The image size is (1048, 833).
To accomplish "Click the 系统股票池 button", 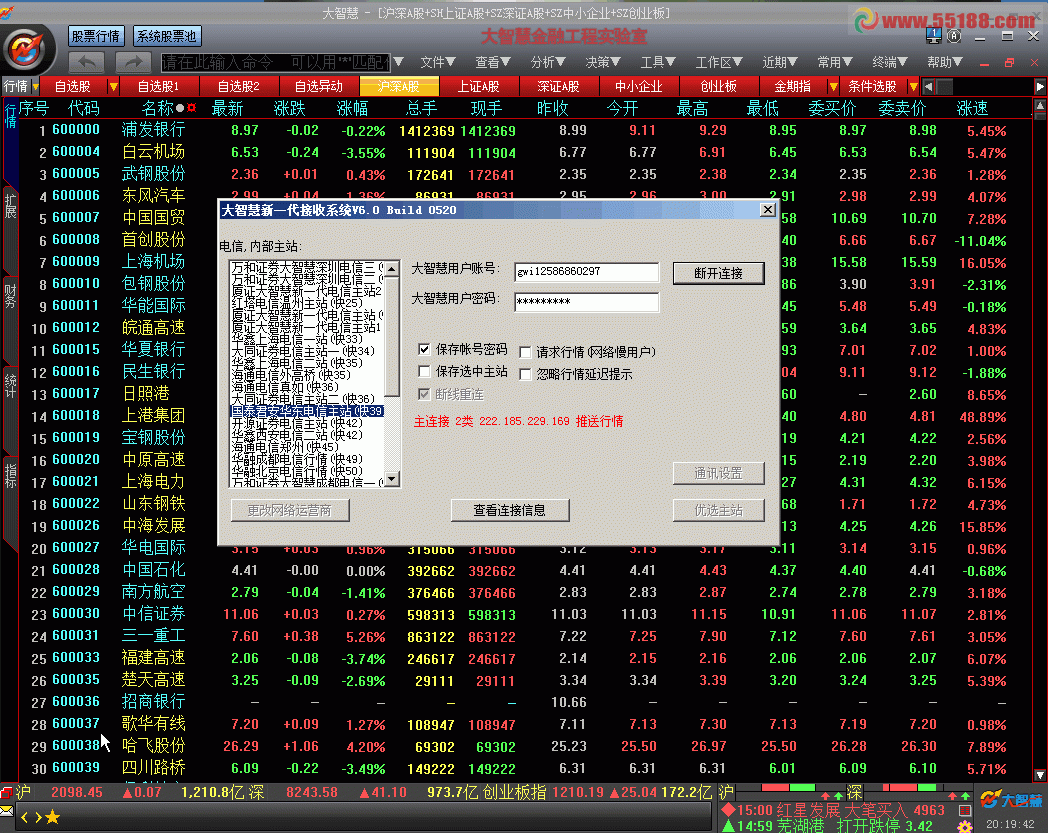I will coord(167,36).
